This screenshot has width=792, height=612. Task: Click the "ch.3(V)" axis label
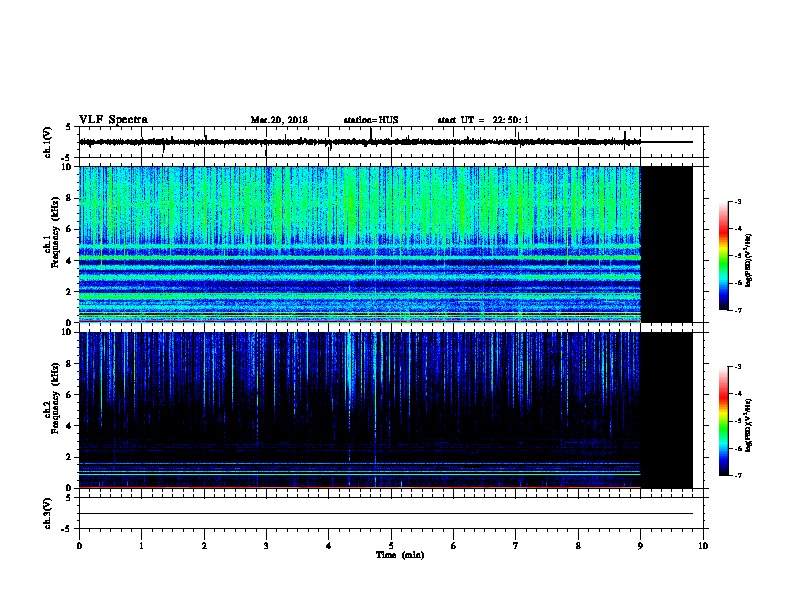(48, 513)
